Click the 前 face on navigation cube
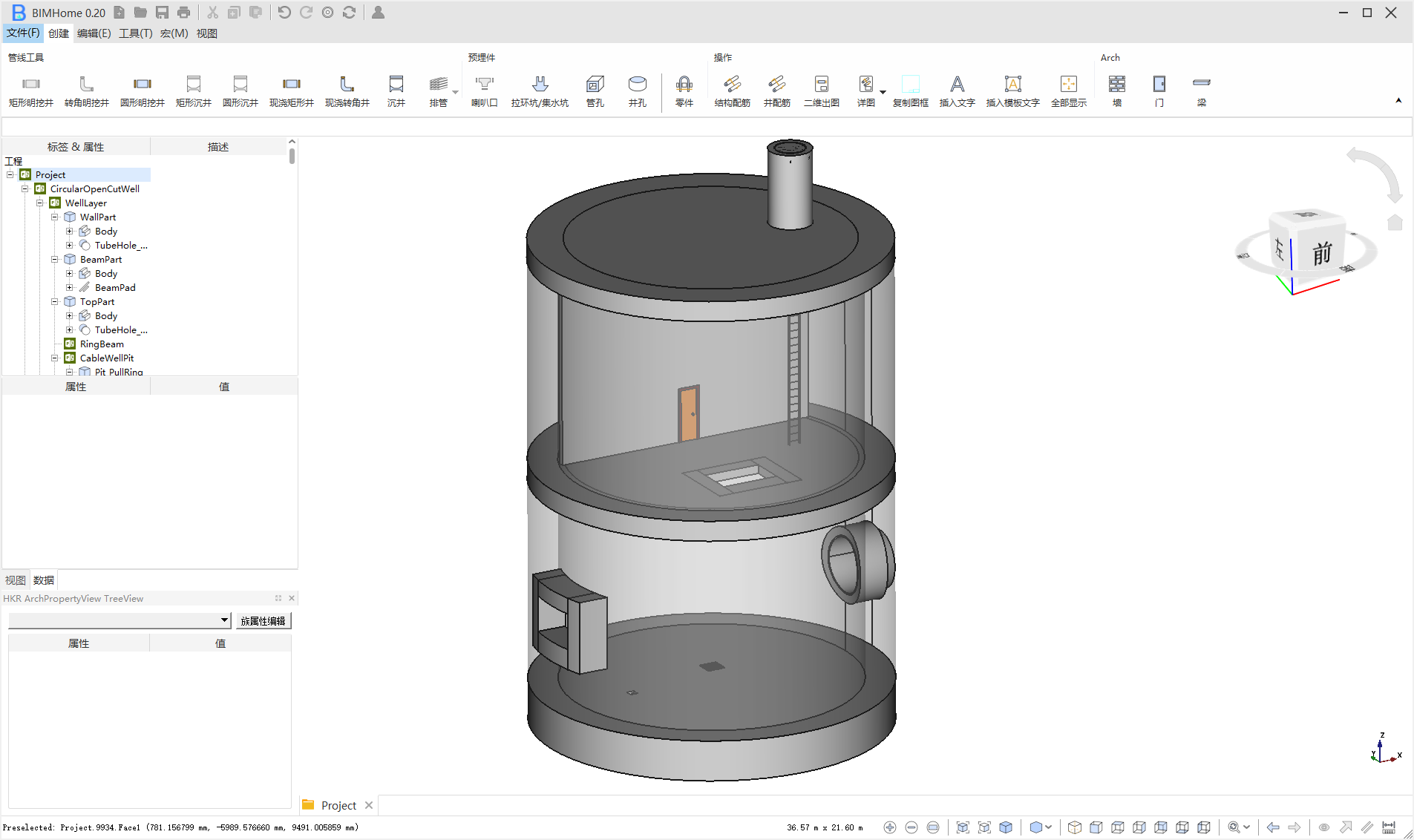Screen dimensions: 1414x840 click(x=1321, y=254)
